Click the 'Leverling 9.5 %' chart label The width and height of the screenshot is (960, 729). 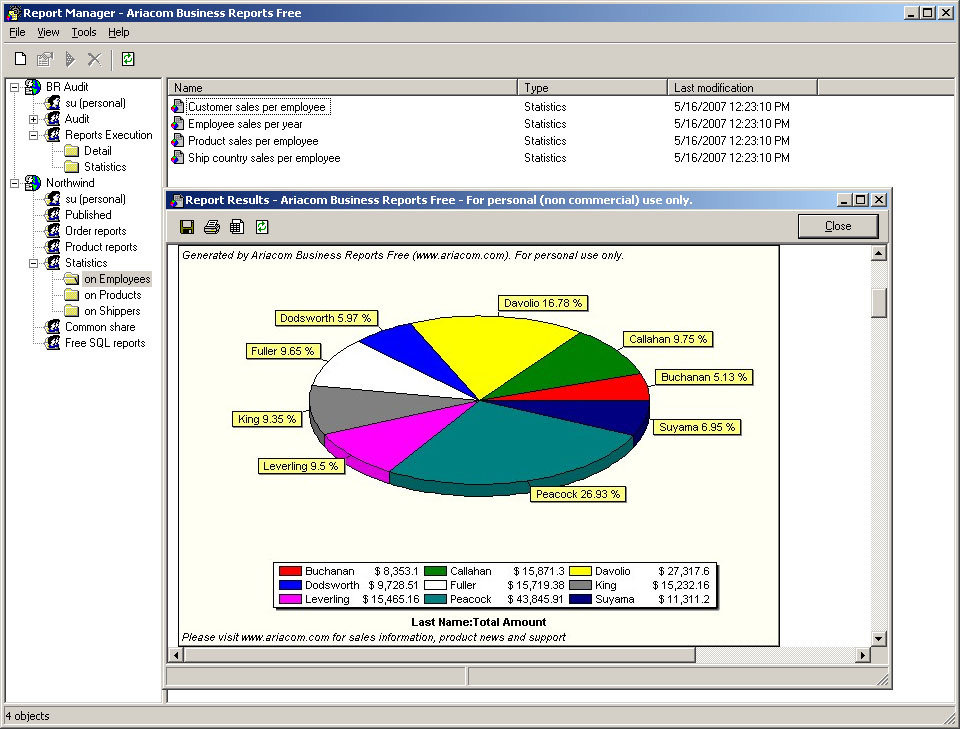pos(301,466)
